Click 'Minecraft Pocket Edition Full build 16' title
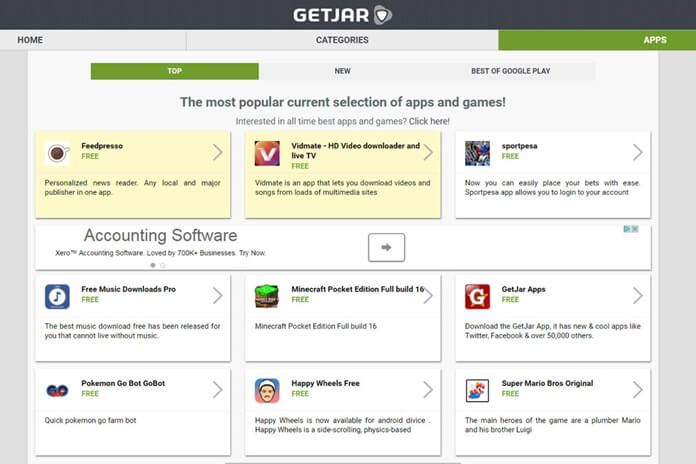Screen dimensions: 696x464 (x=357, y=289)
